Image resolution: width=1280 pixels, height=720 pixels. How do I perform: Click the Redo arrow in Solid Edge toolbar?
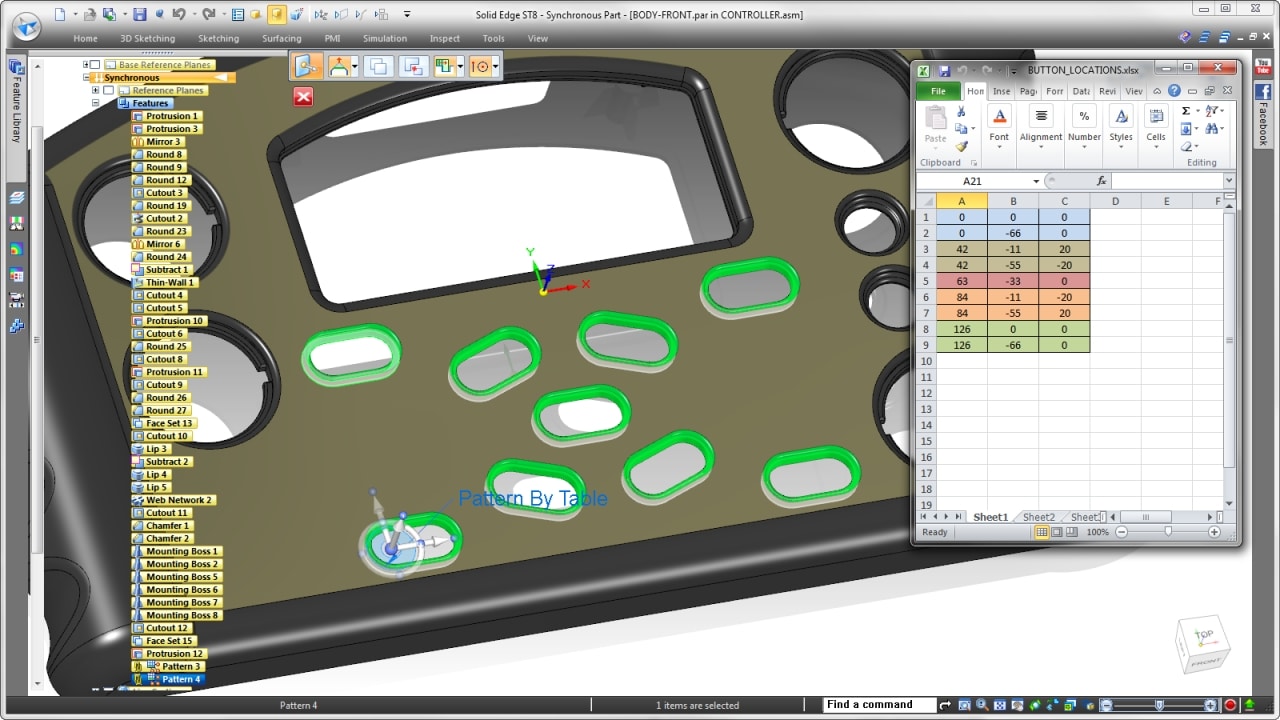(208, 14)
